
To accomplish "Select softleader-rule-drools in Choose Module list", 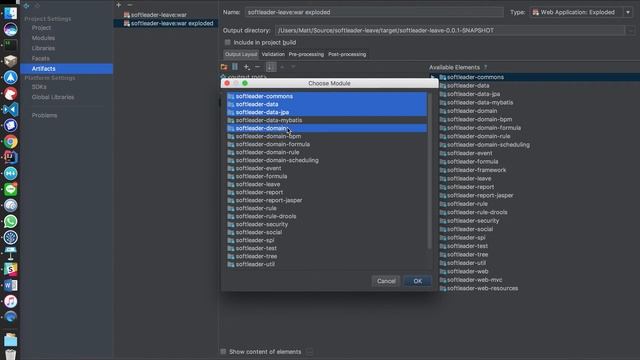I will [x=327, y=216].
